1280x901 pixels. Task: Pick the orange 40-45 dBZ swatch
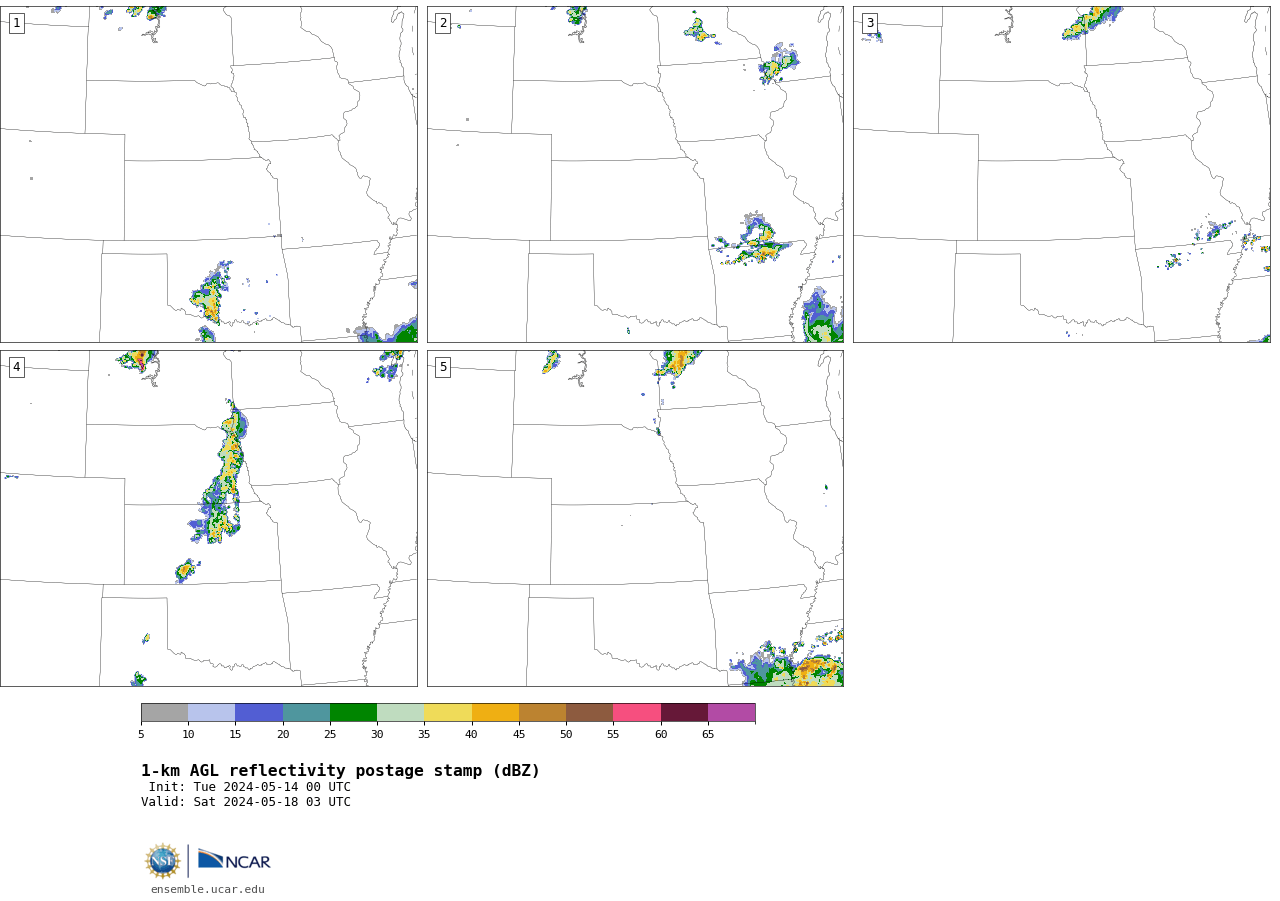495,713
